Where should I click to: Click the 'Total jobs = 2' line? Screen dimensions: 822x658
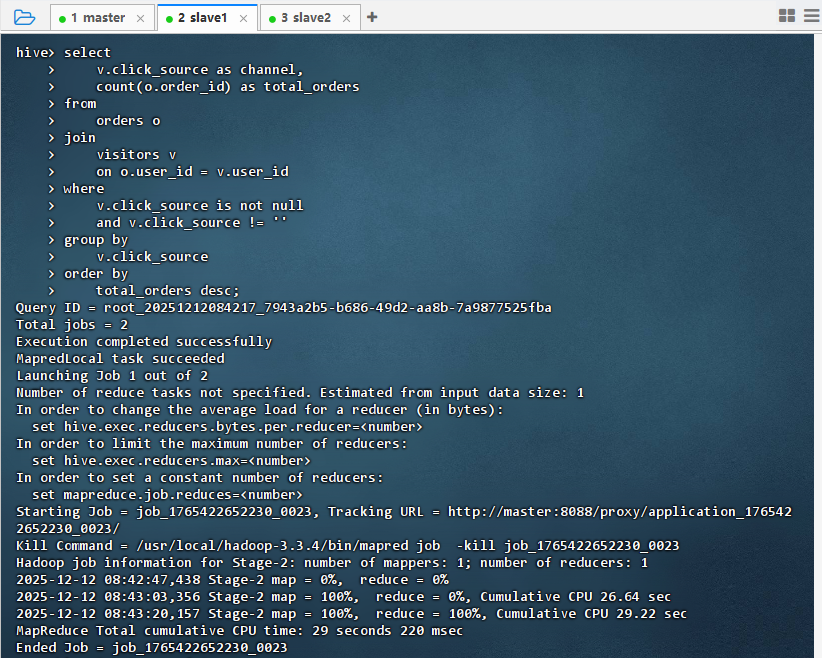72,325
